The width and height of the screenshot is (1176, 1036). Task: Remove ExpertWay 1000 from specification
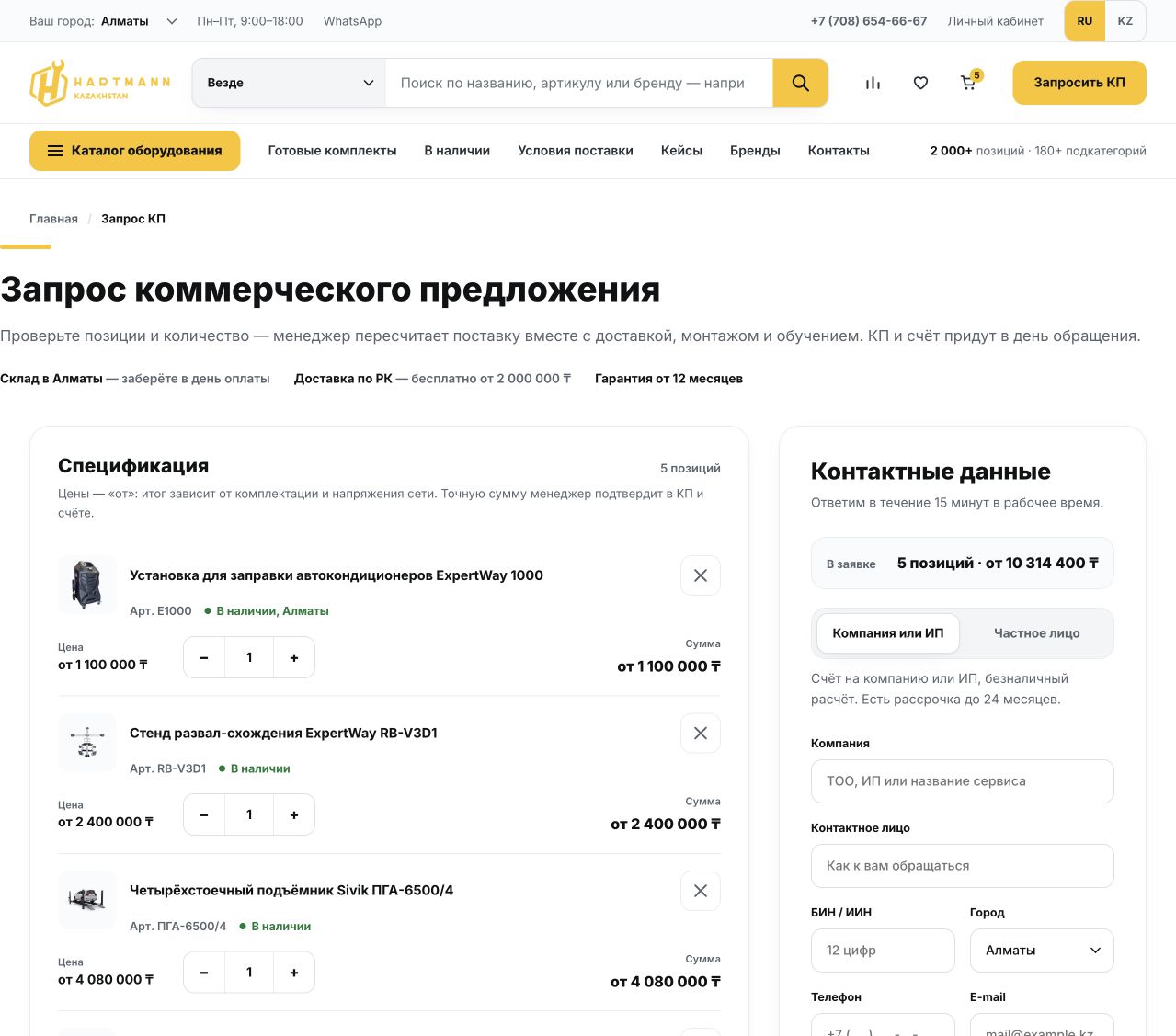[x=701, y=575]
